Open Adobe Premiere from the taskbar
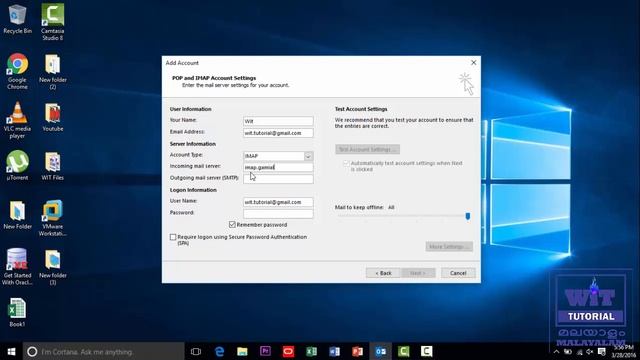This screenshot has width=640, height=360. click(265, 351)
